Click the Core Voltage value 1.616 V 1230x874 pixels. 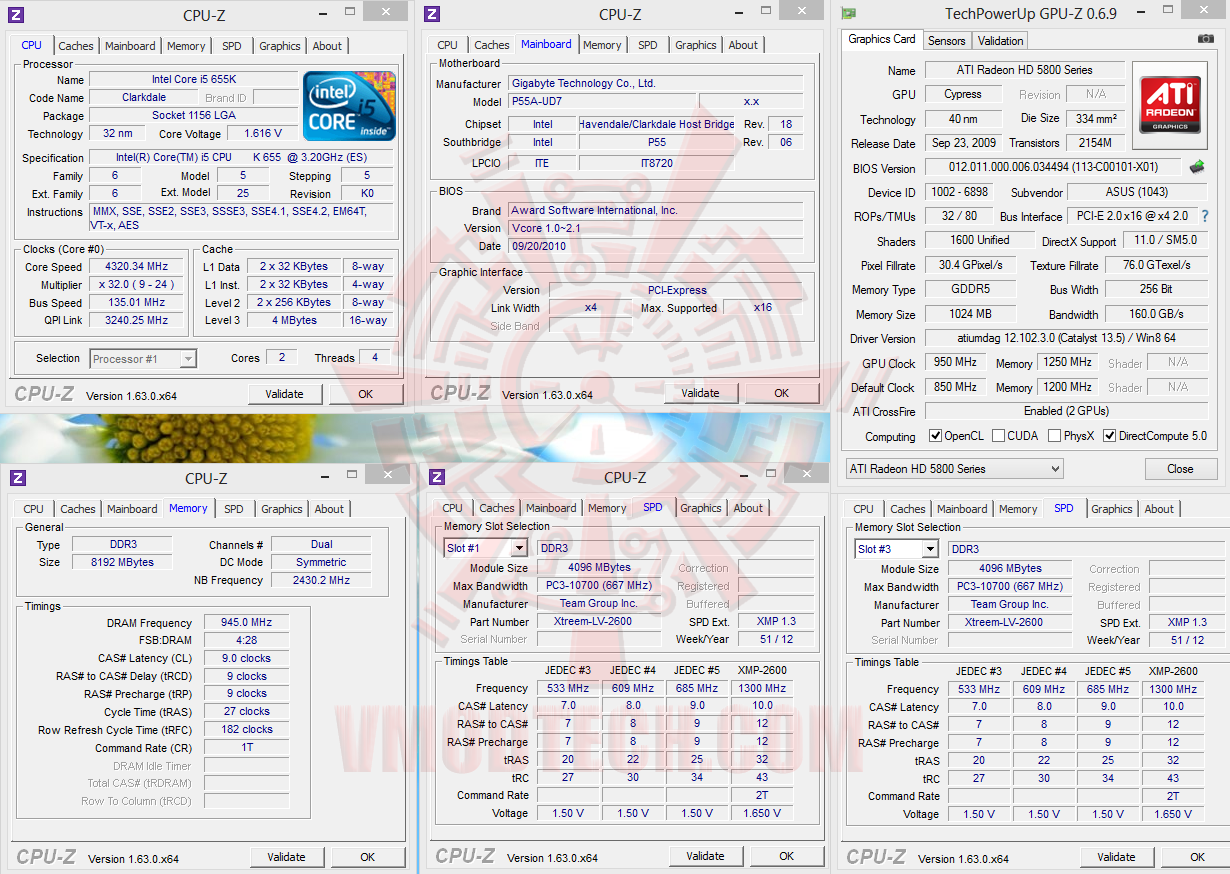click(261, 133)
